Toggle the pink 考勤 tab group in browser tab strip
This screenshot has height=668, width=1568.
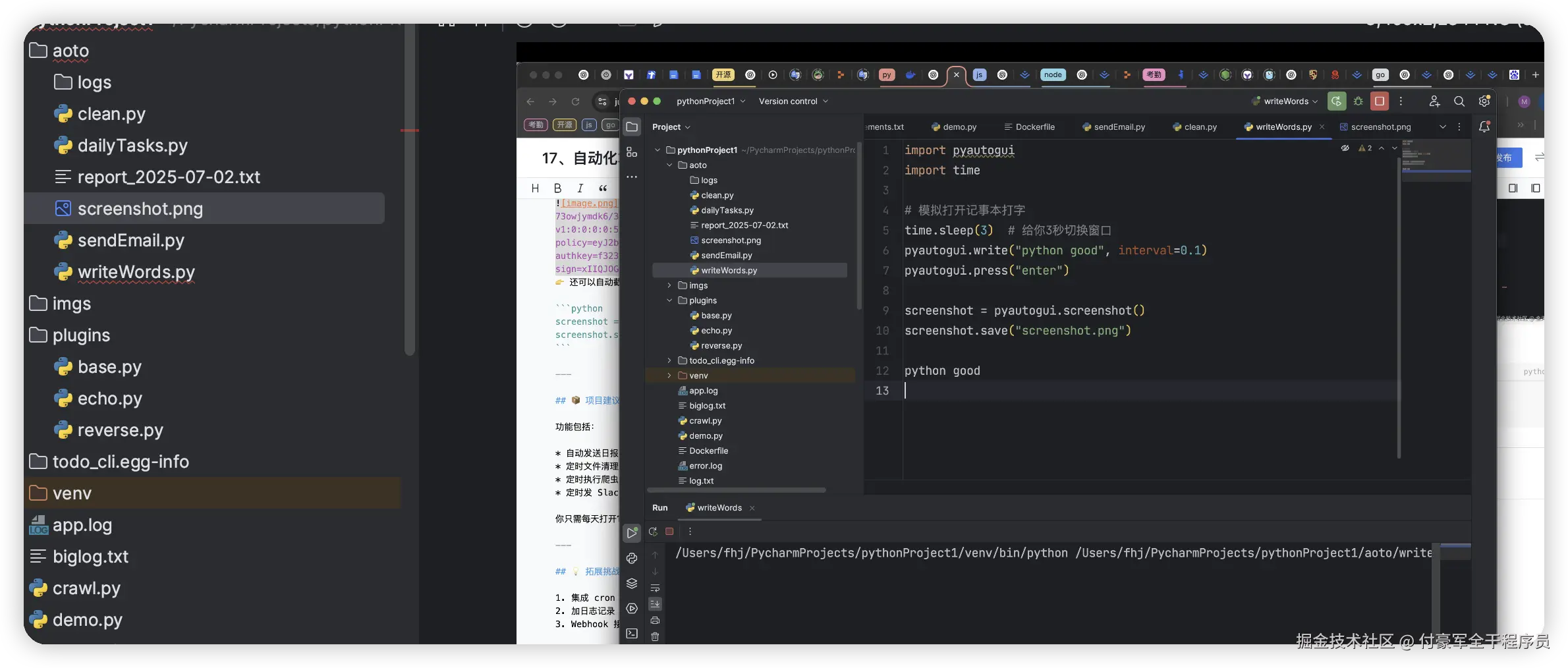[x=1154, y=75]
